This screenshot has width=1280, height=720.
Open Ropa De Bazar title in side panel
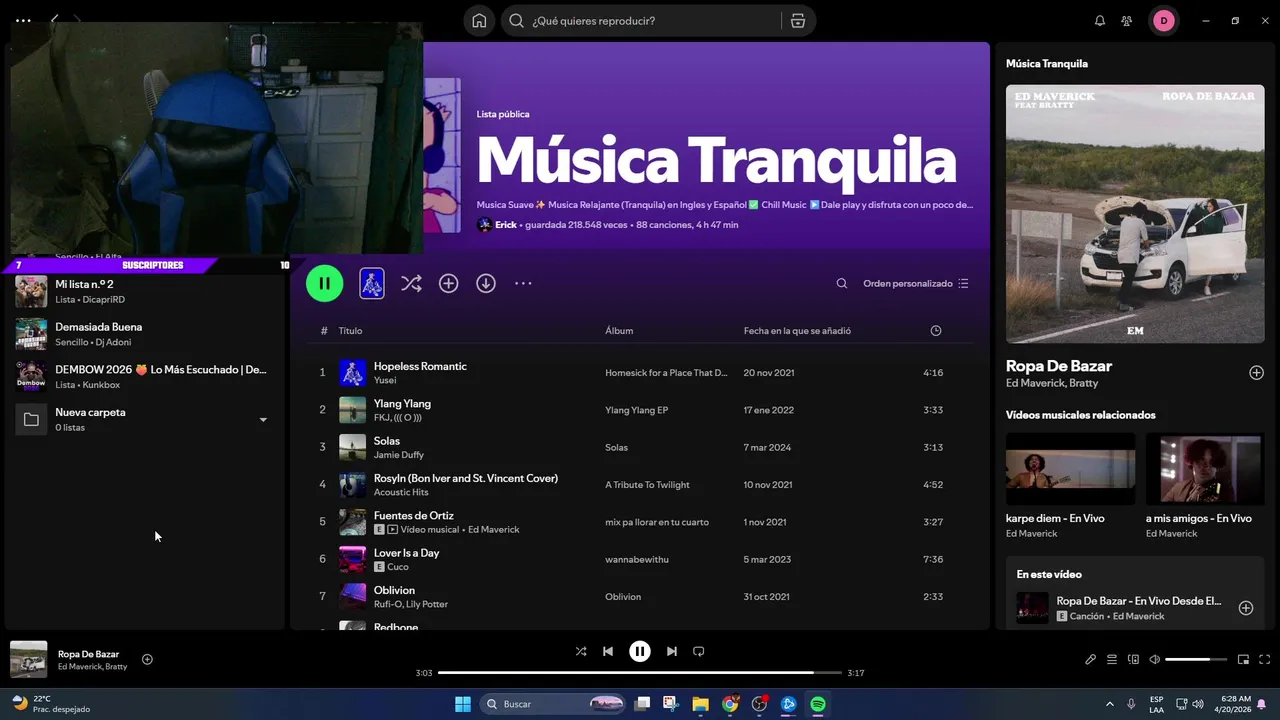(1059, 366)
